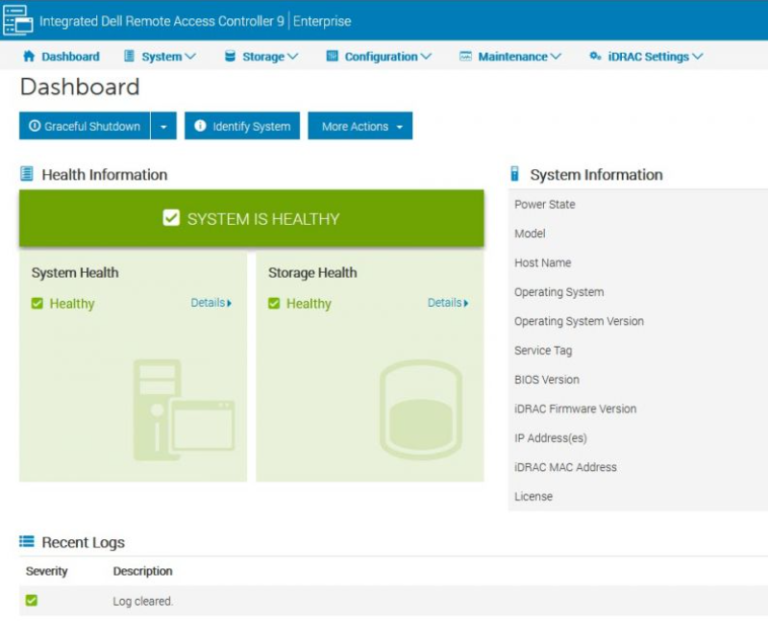Click the System Health Healthy status text
The height and width of the screenshot is (644, 768).
[x=72, y=304]
